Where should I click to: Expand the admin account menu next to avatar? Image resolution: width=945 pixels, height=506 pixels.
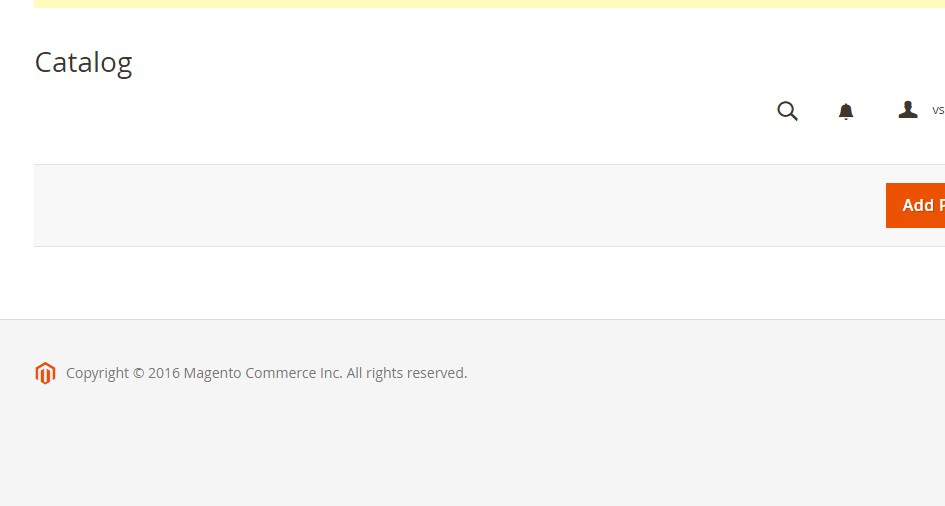coord(938,110)
